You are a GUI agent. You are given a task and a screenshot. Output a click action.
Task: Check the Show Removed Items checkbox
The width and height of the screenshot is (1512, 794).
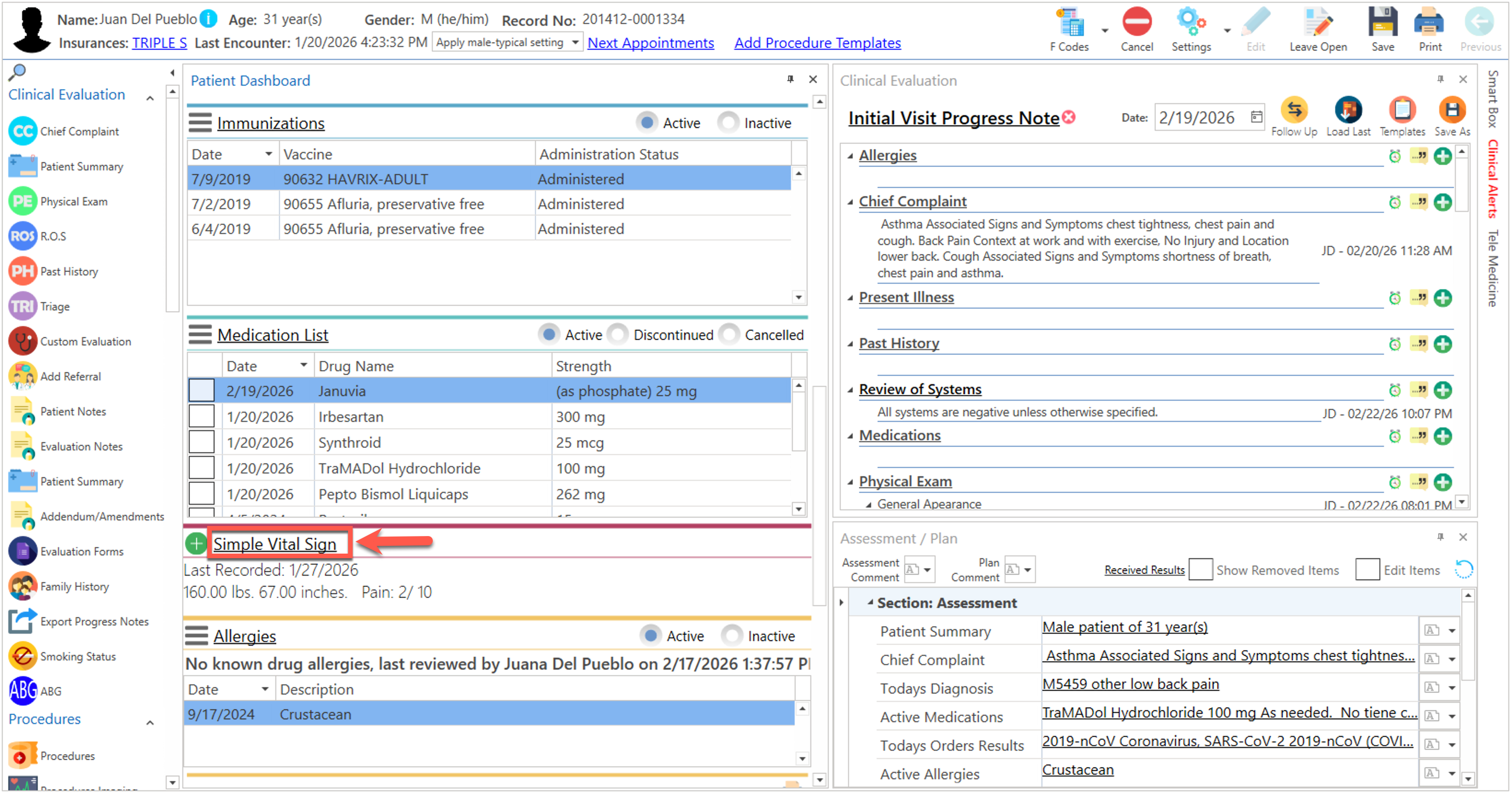(x=1200, y=570)
